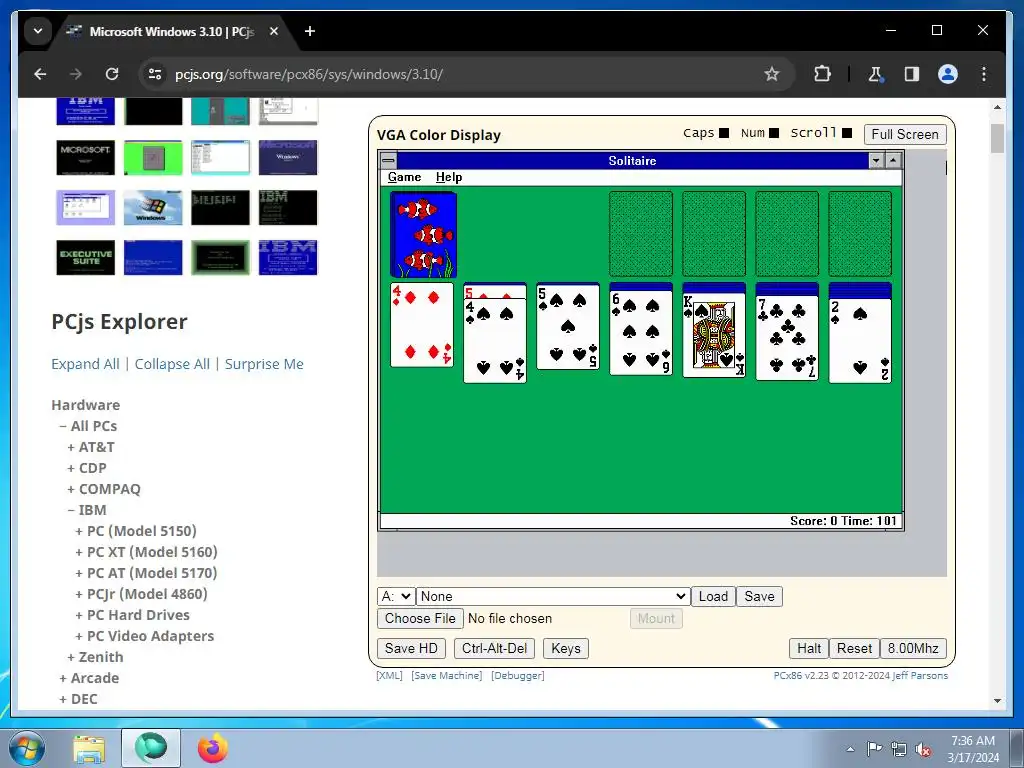Open the Game menu in Solitaire
Viewport: 1024px width, 768px height.
point(404,177)
